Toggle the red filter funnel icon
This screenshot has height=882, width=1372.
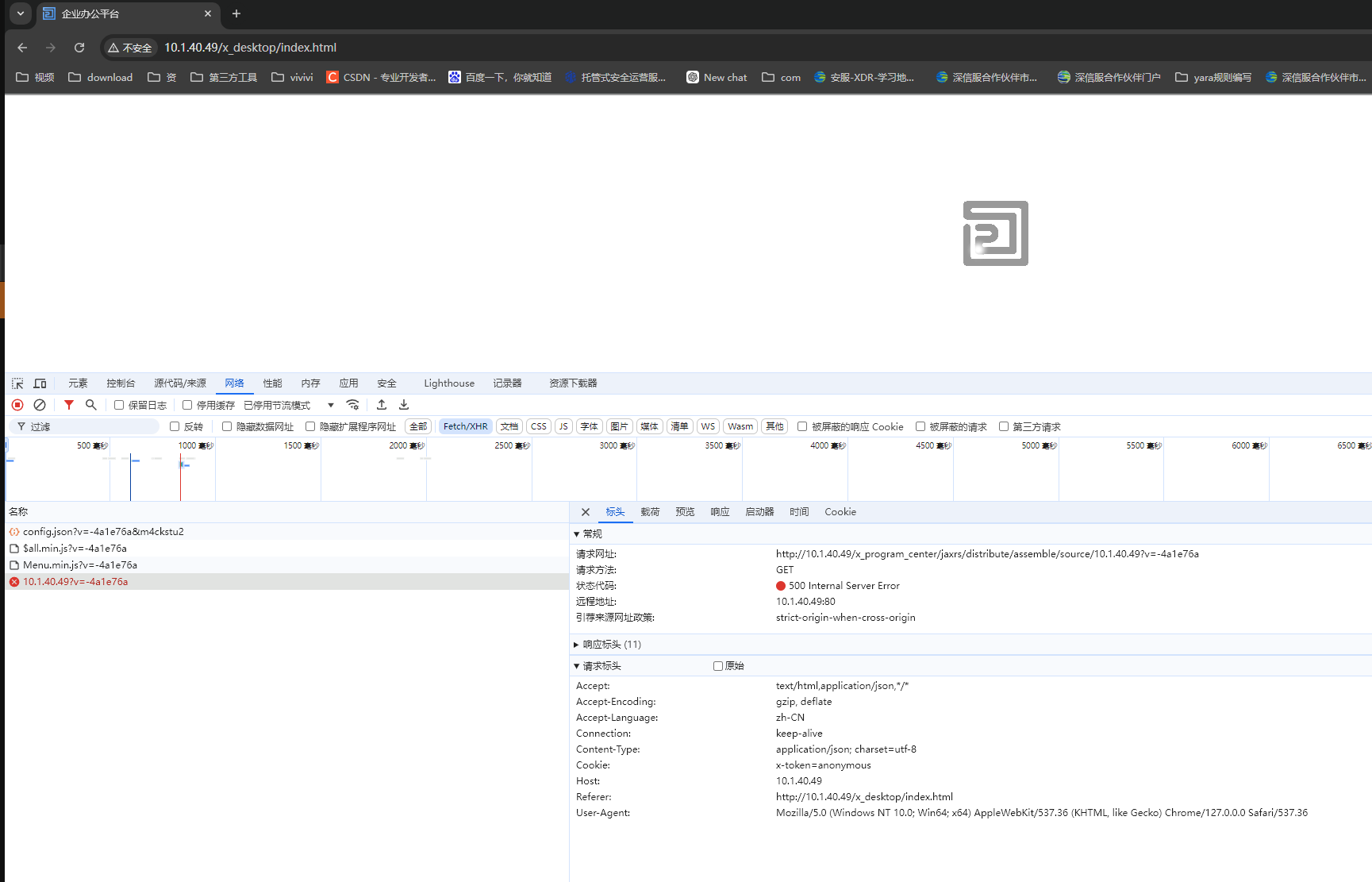(69, 405)
